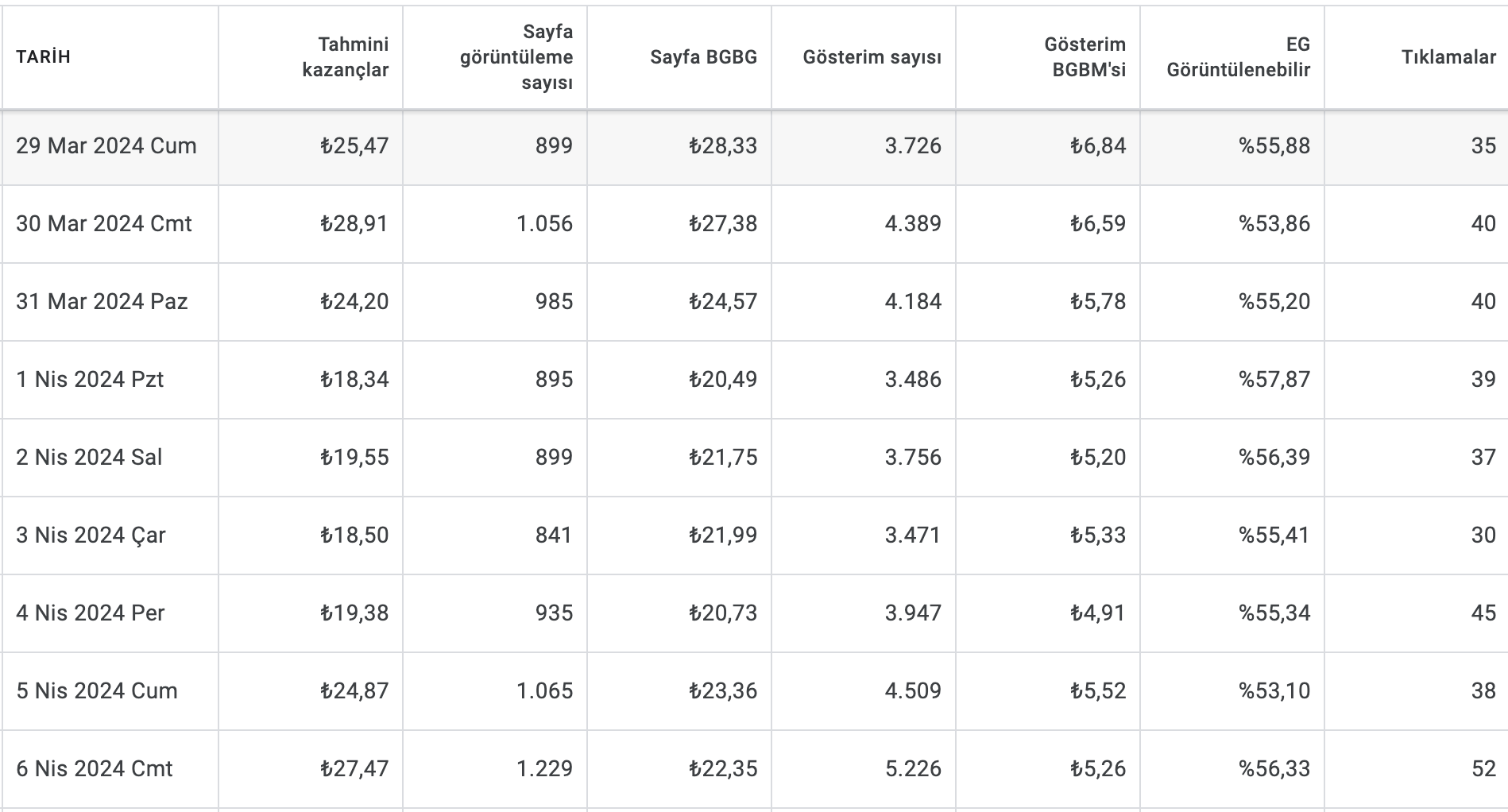Select the 3 Nis 2024 Çar row
The width and height of the screenshot is (1508, 812).
pyautogui.click(x=754, y=536)
